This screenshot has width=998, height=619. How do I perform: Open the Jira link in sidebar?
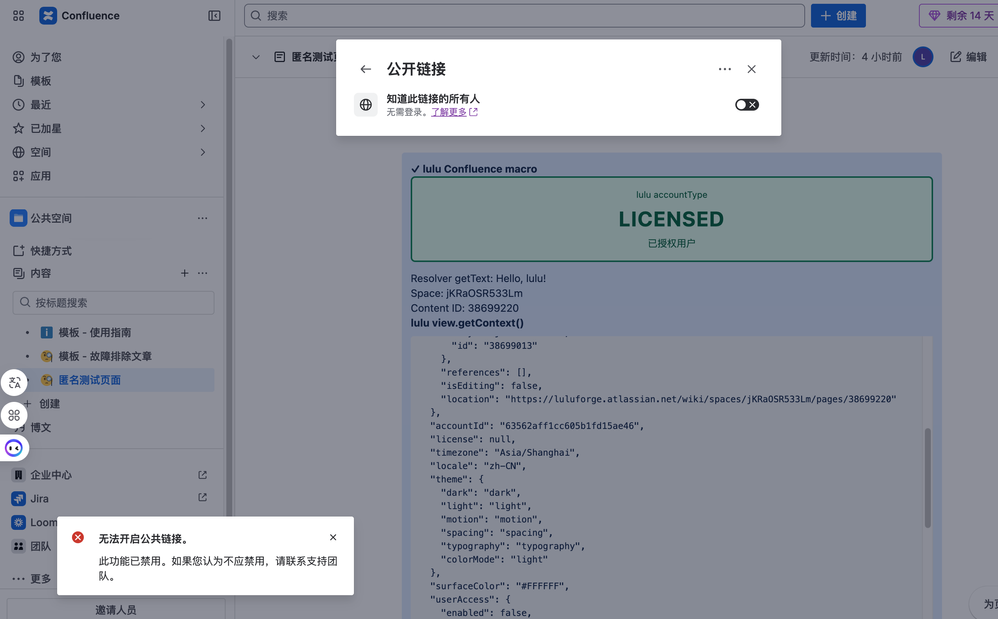click(x=39, y=499)
